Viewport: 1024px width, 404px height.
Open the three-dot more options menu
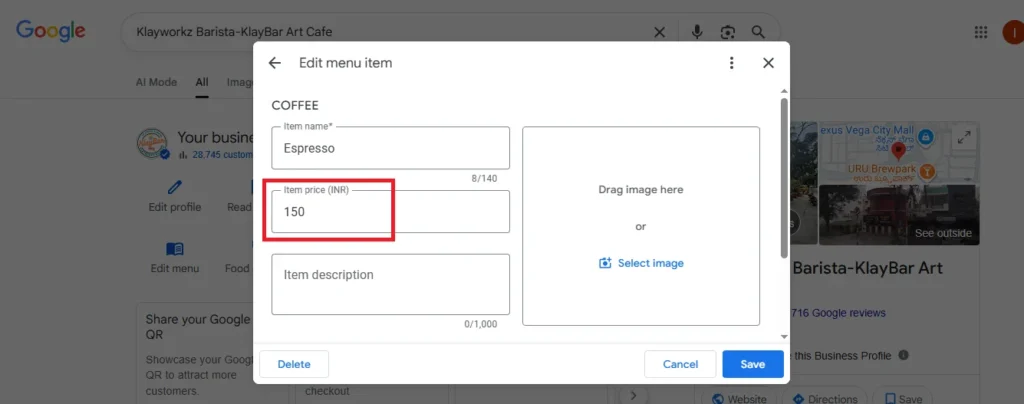click(731, 63)
